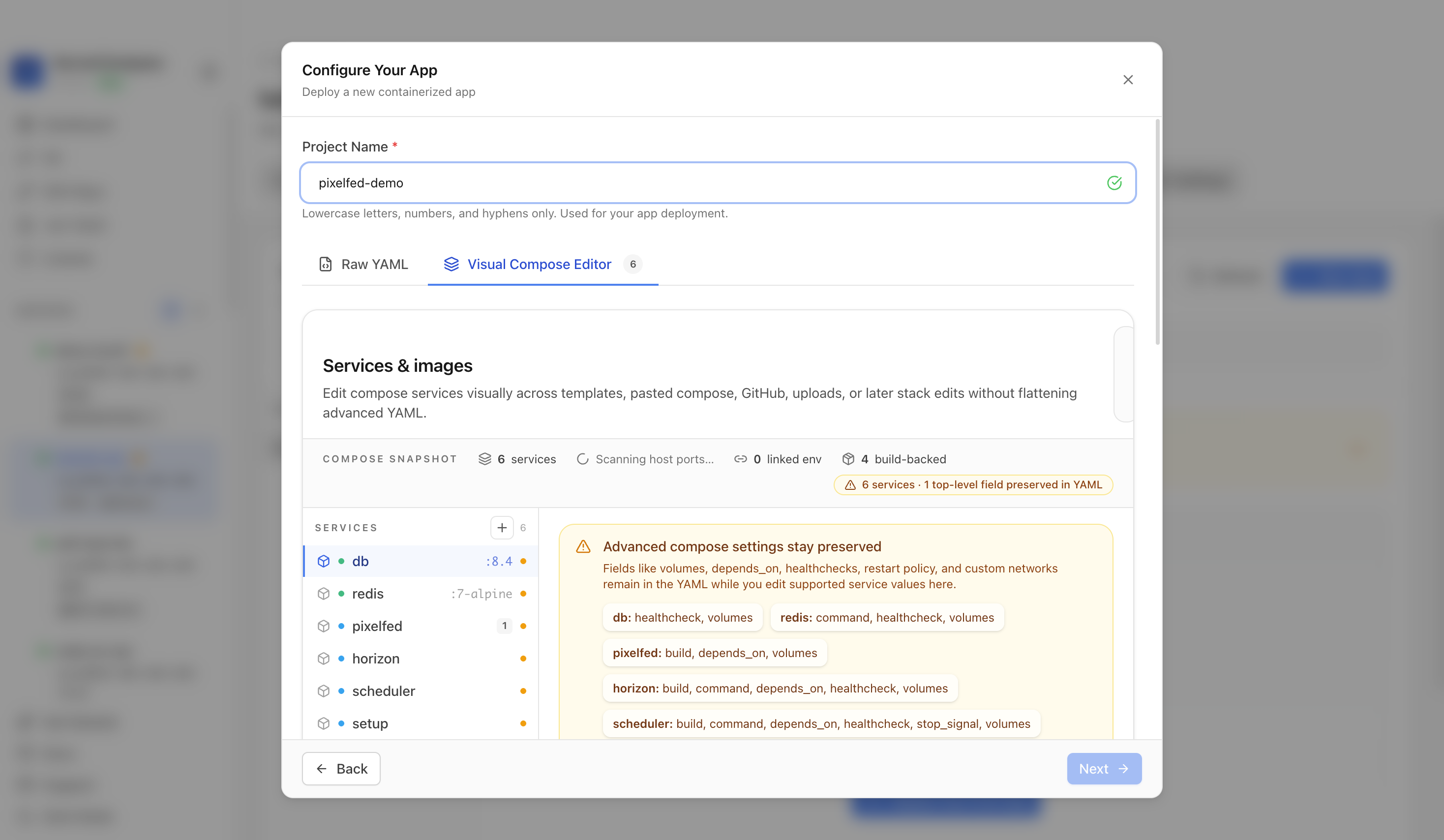This screenshot has height=840, width=1444.
Task: Click the orange status dot on setup row
Action: pyautogui.click(x=523, y=723)
